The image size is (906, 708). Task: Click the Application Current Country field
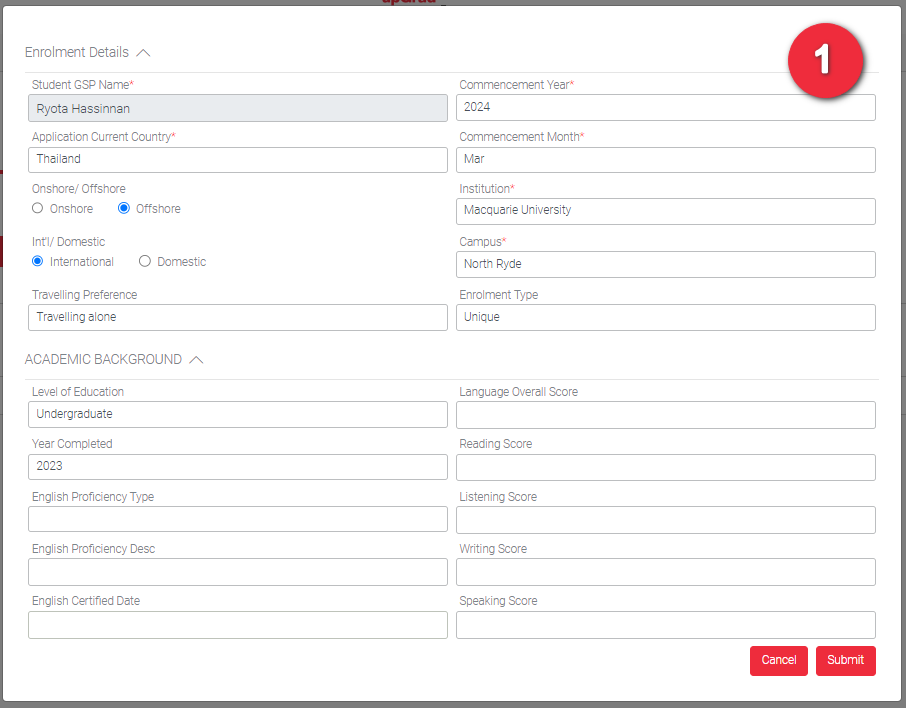(x=238, y=160)
